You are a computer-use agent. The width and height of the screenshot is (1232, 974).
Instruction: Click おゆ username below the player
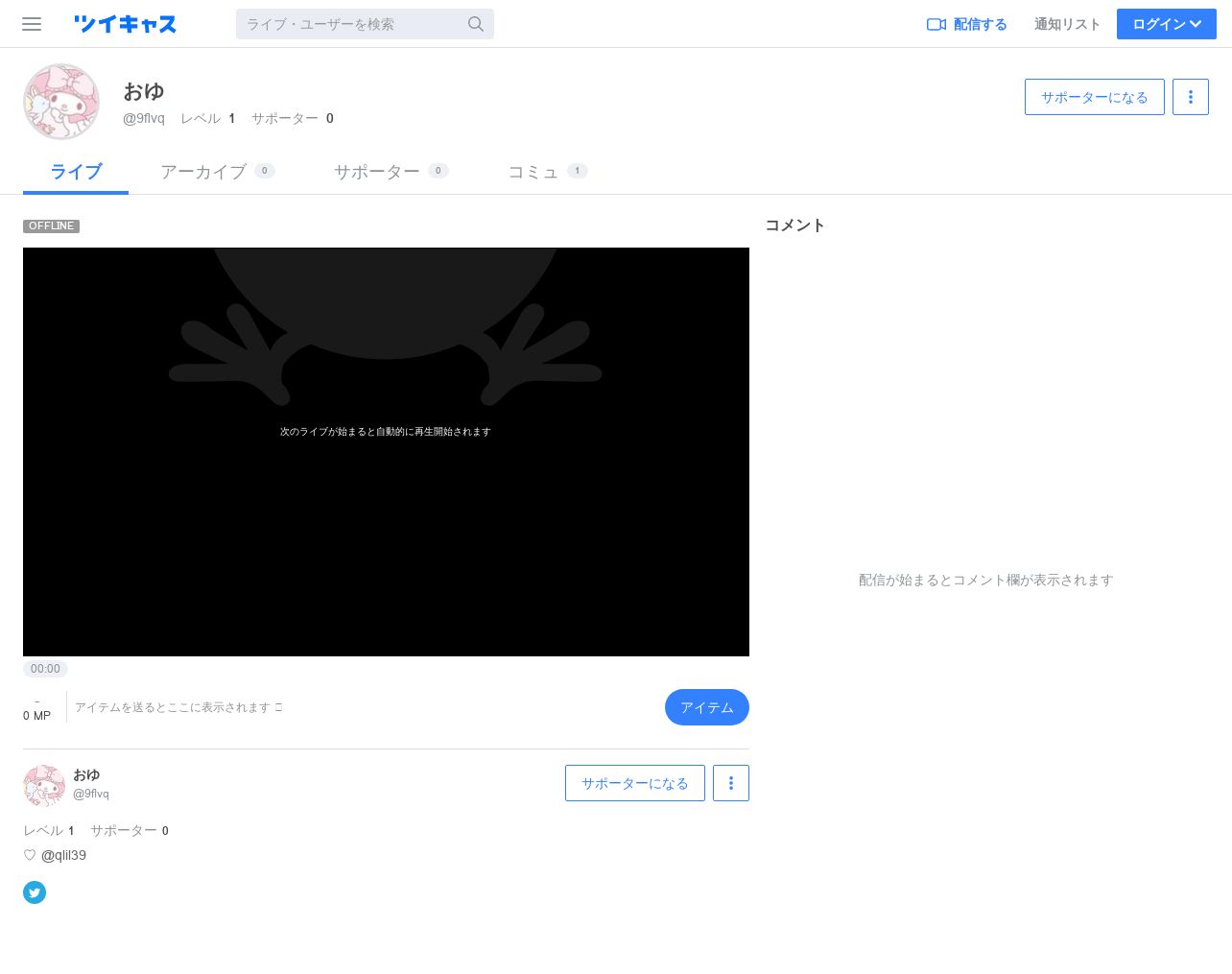point(86,774)
